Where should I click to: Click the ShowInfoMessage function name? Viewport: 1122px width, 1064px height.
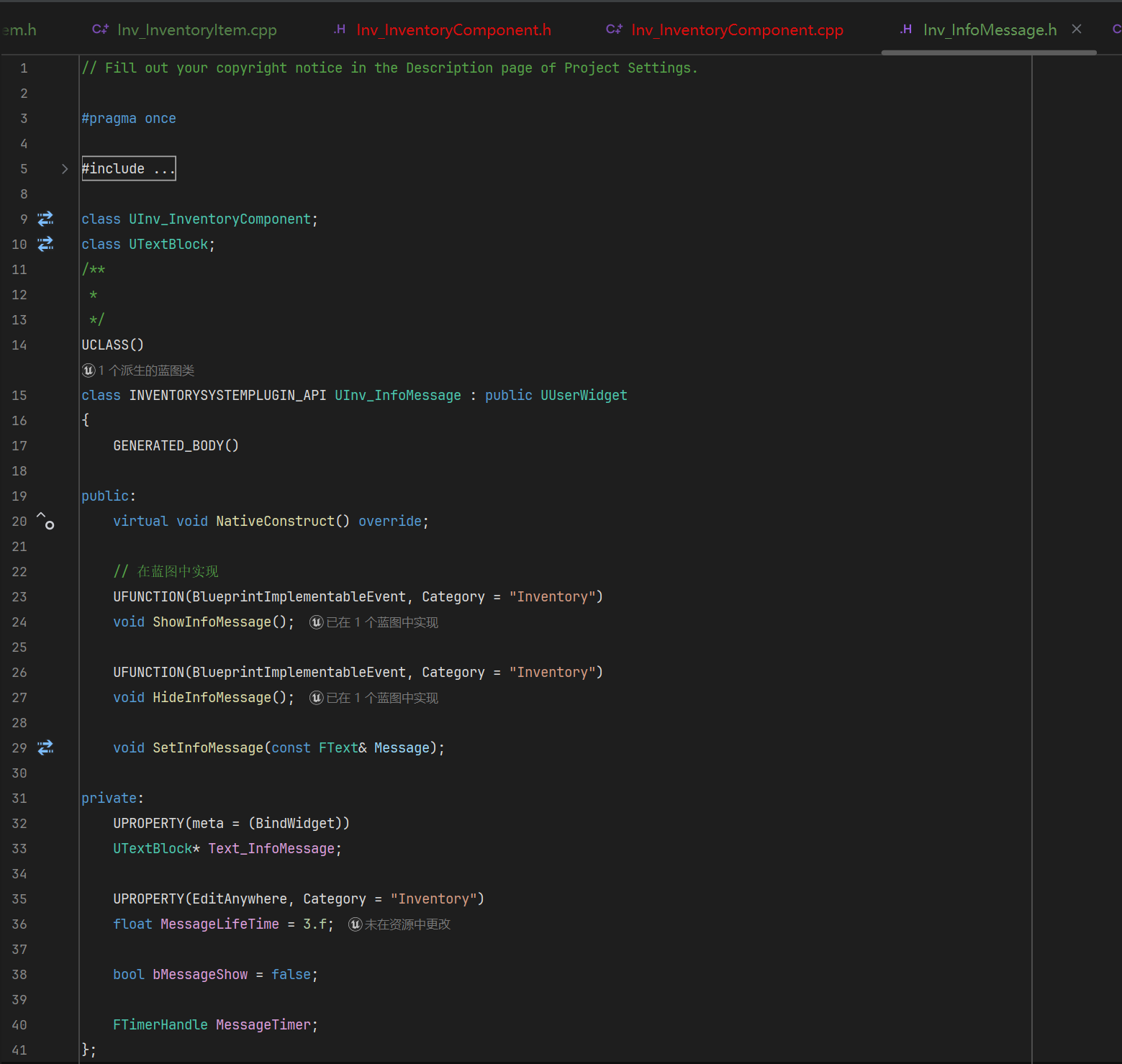pyautogui.click(x=212, y=622)
